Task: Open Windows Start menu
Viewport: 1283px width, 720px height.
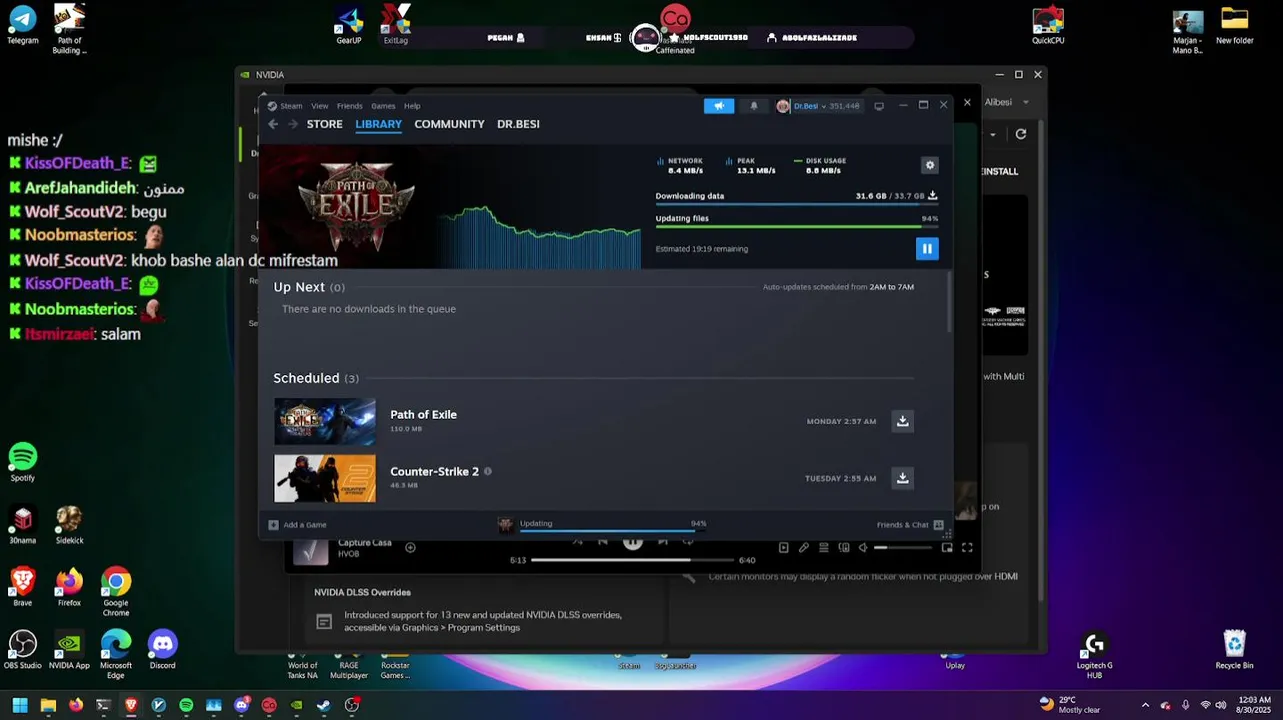Action: pyautogui.click(x=20, y=705)
